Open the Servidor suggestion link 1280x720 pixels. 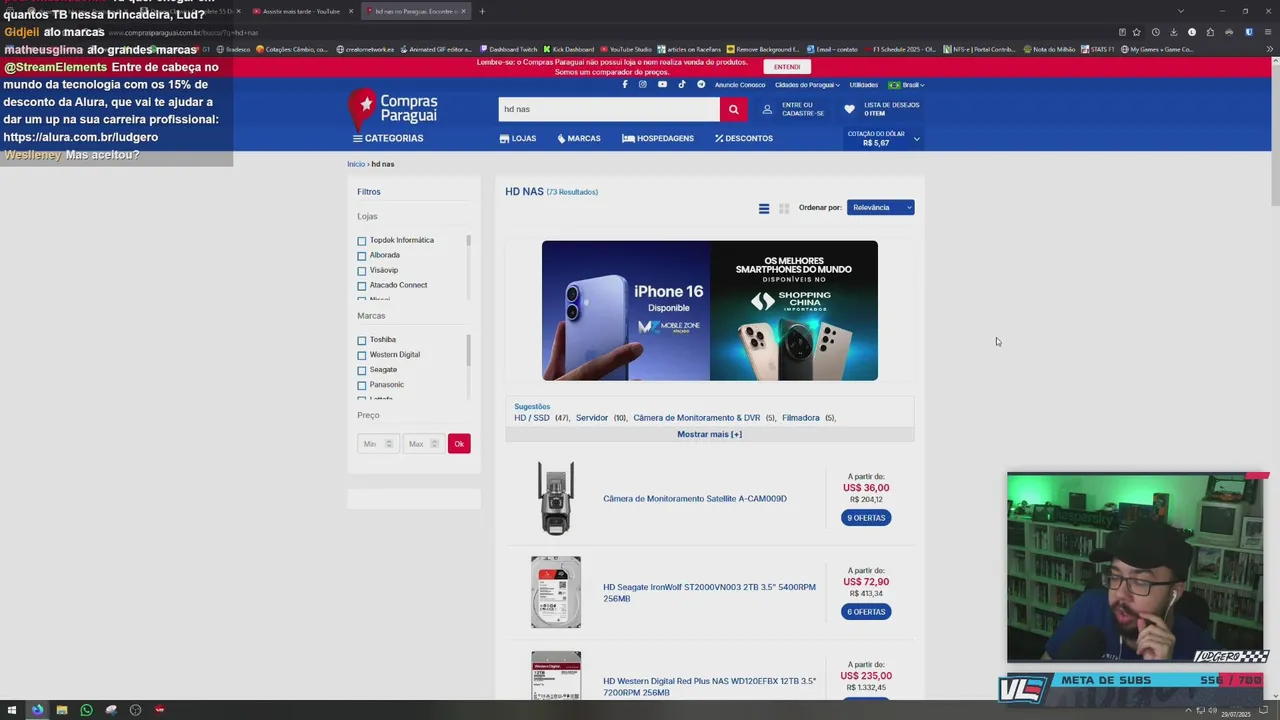592,418
